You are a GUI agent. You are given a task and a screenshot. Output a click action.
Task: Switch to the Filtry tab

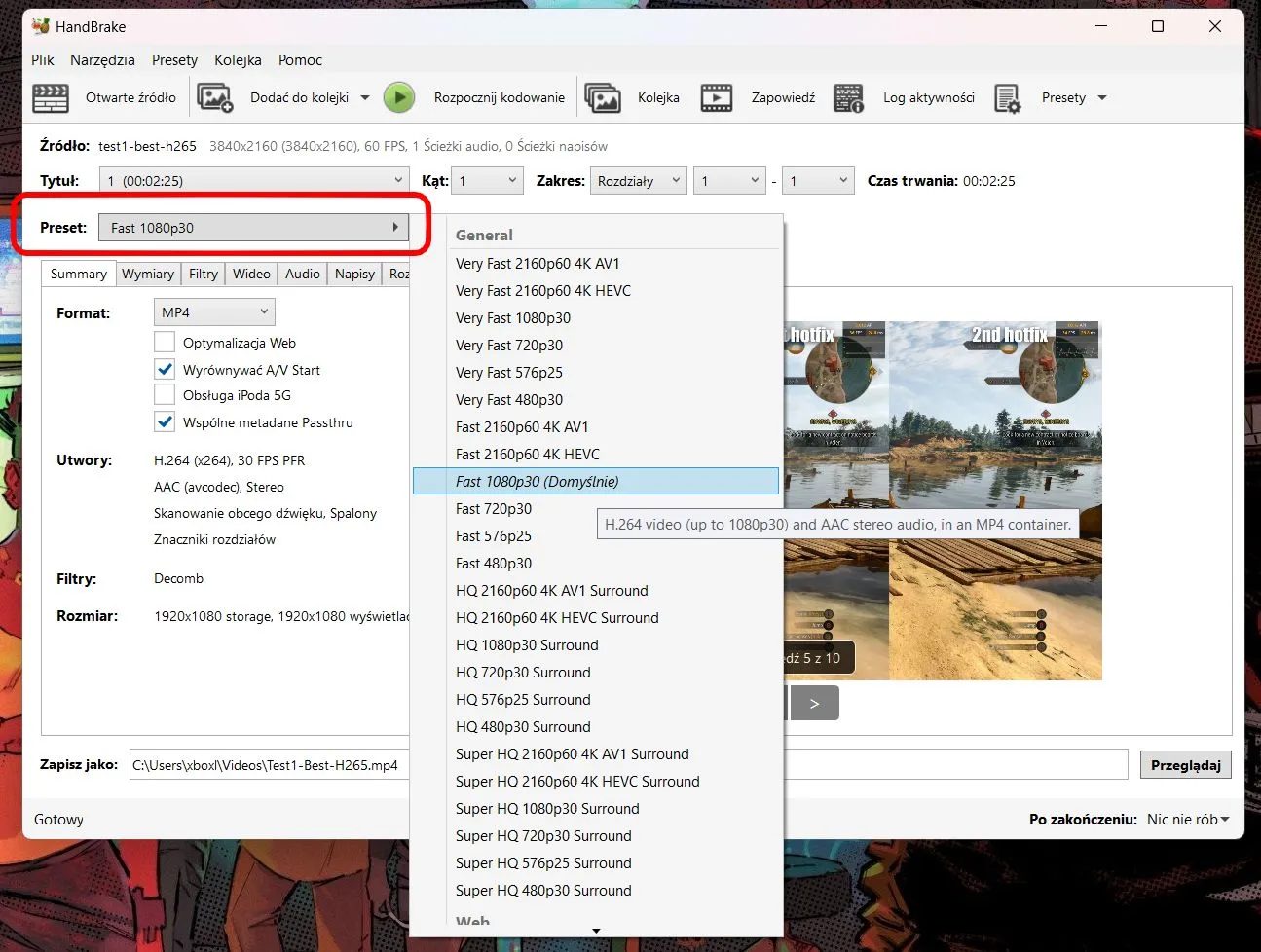(204, 274)
